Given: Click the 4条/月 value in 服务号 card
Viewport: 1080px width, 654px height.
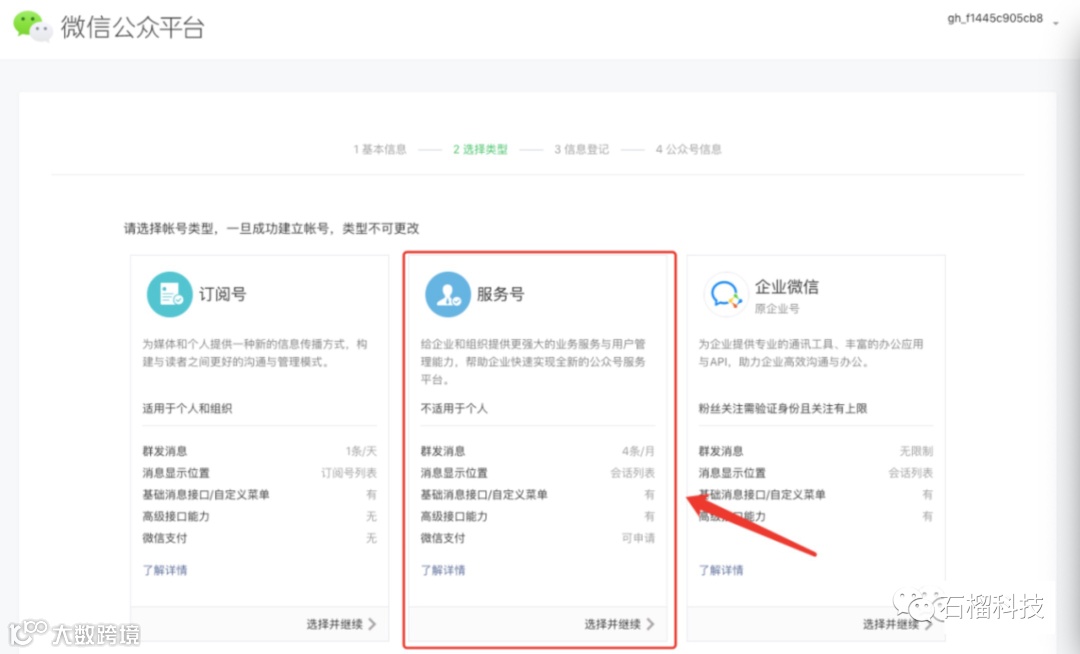Looking at the screenshot, I should 638,451.
